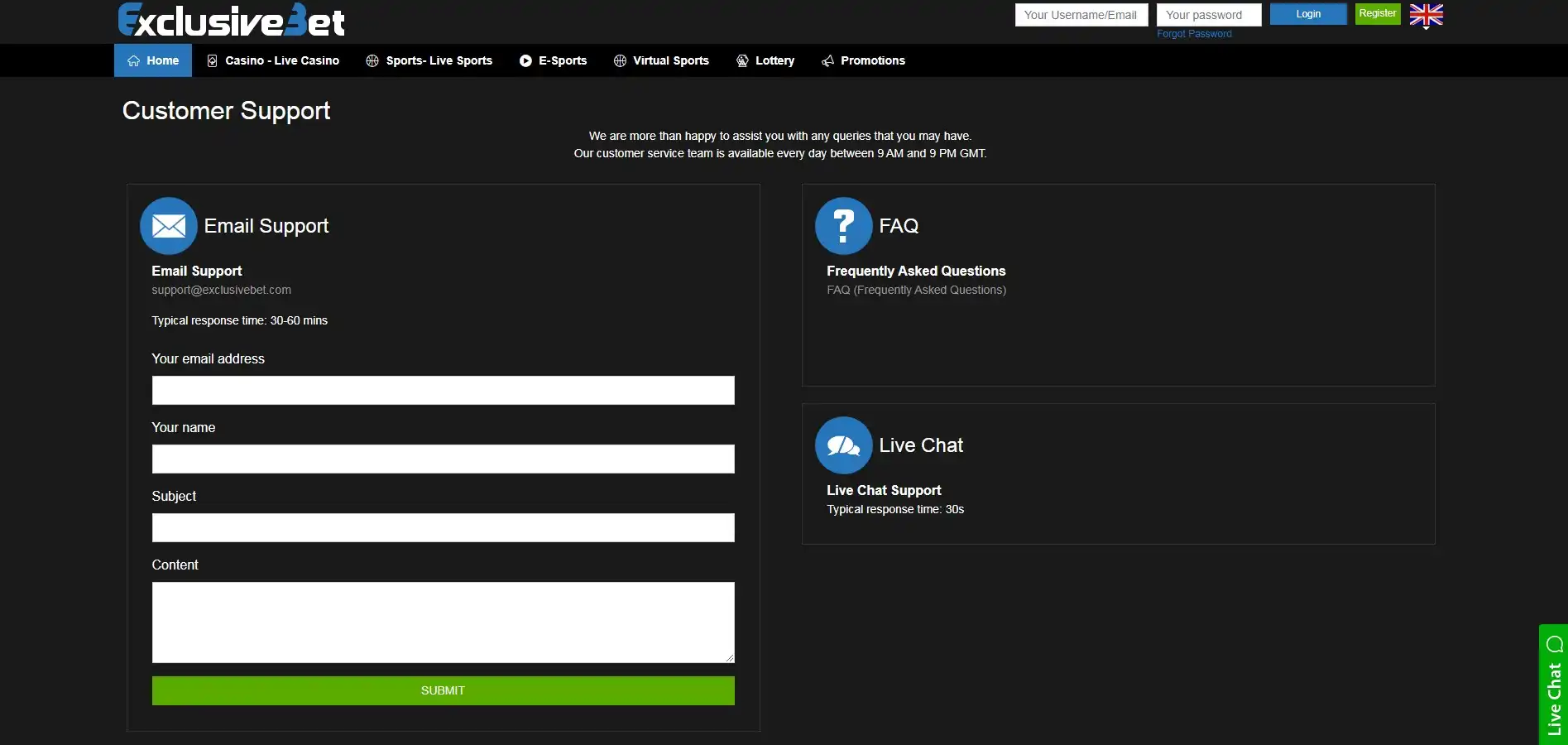Click the Forgot Password link
Image resolution: width=1568 pixels, height=745 pixels.
pyautogui.click(x=1193, y=34)
